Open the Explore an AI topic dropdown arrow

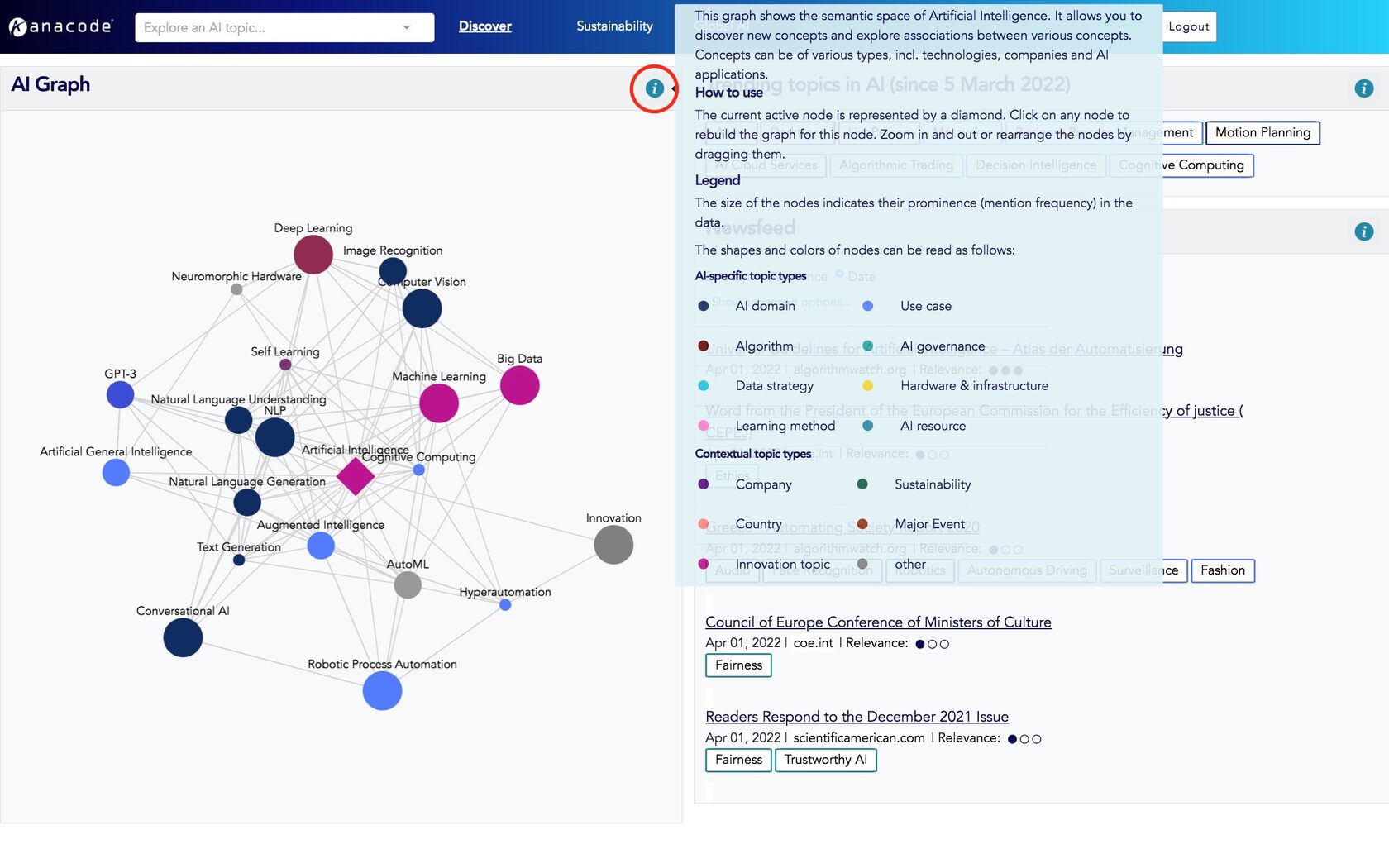click(406, 27)
